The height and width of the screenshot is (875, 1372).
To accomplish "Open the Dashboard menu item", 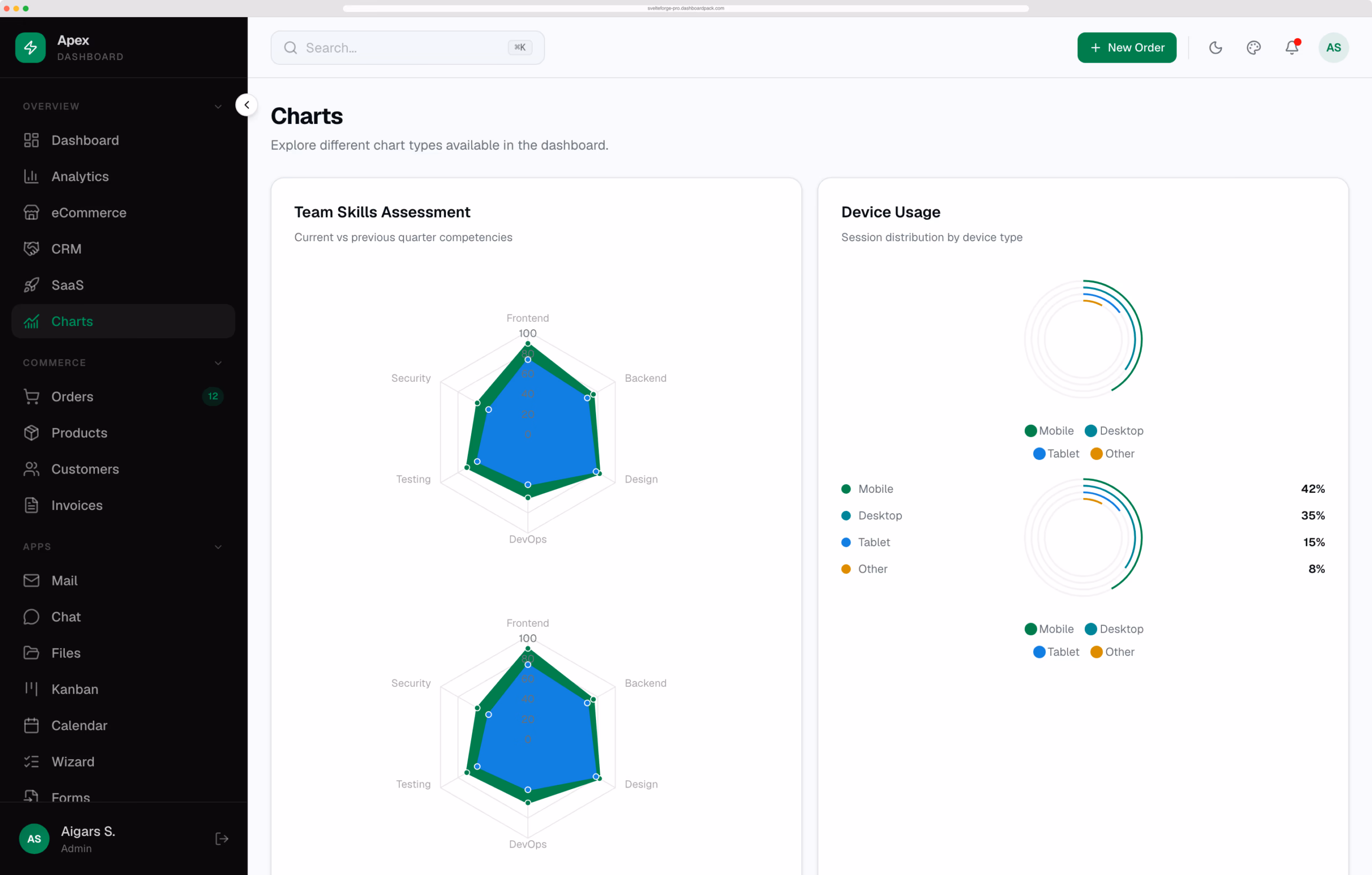I will point(123,140).
